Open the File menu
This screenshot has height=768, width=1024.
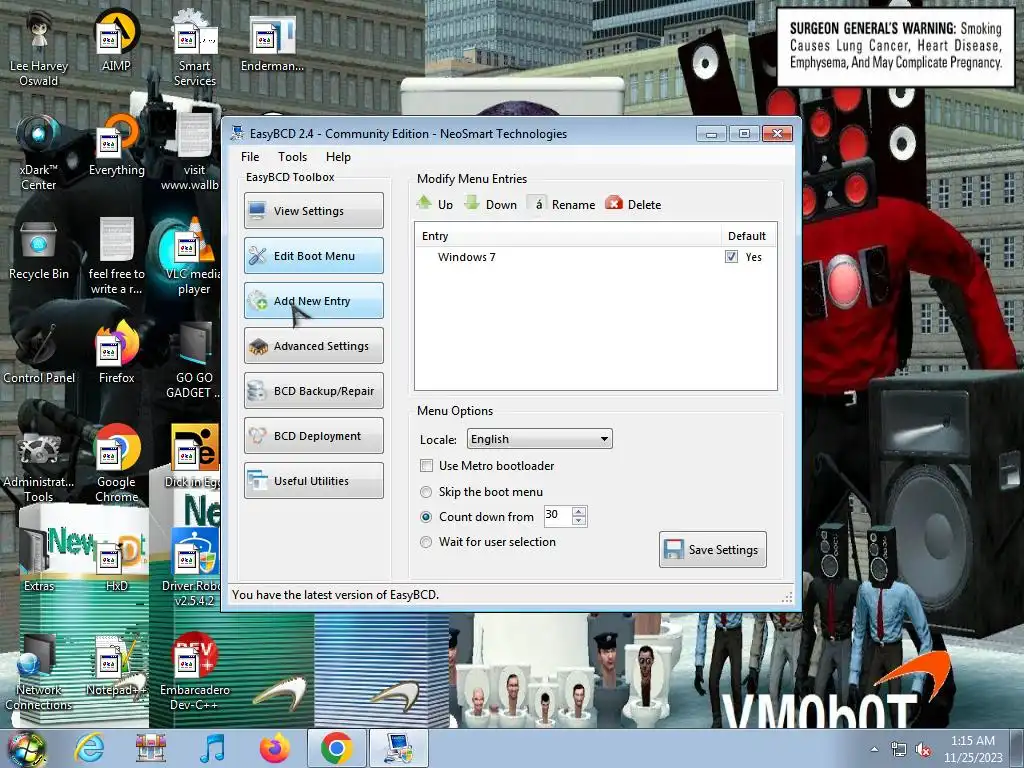click(249, 157)
